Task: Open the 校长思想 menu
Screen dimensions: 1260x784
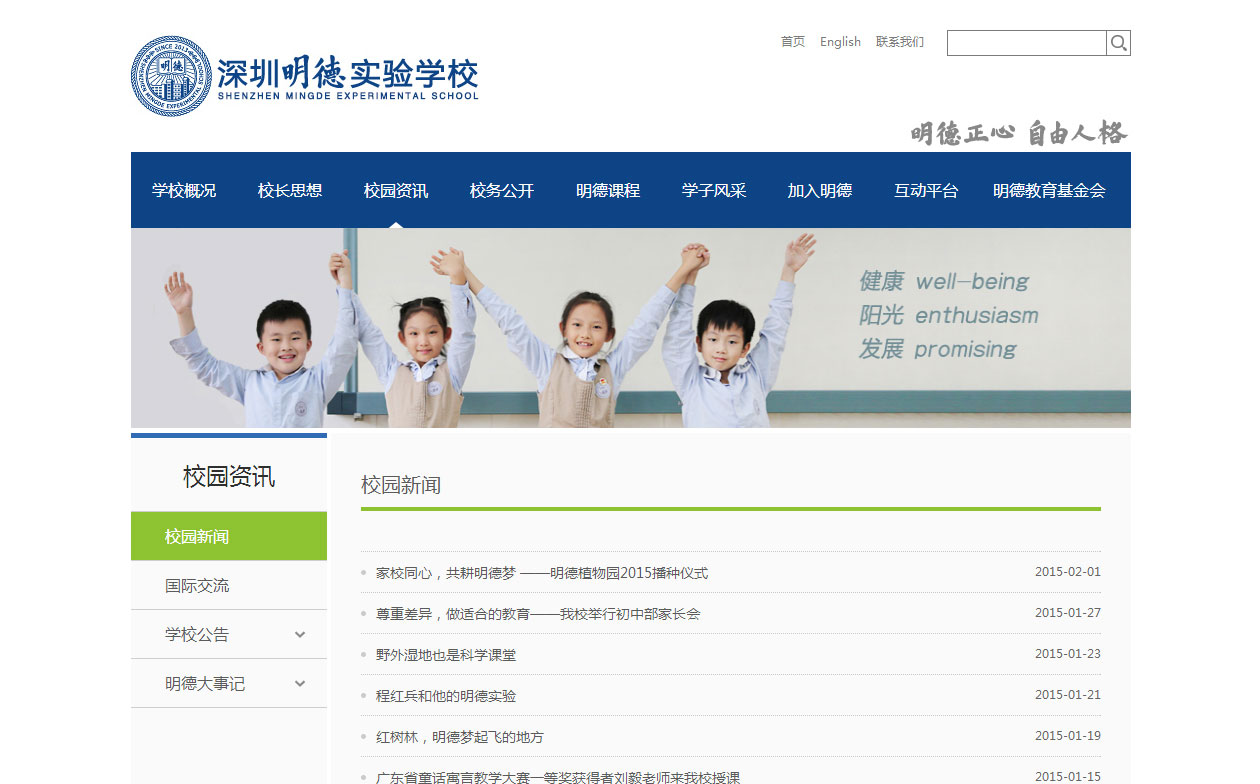Action: [290, 190]
